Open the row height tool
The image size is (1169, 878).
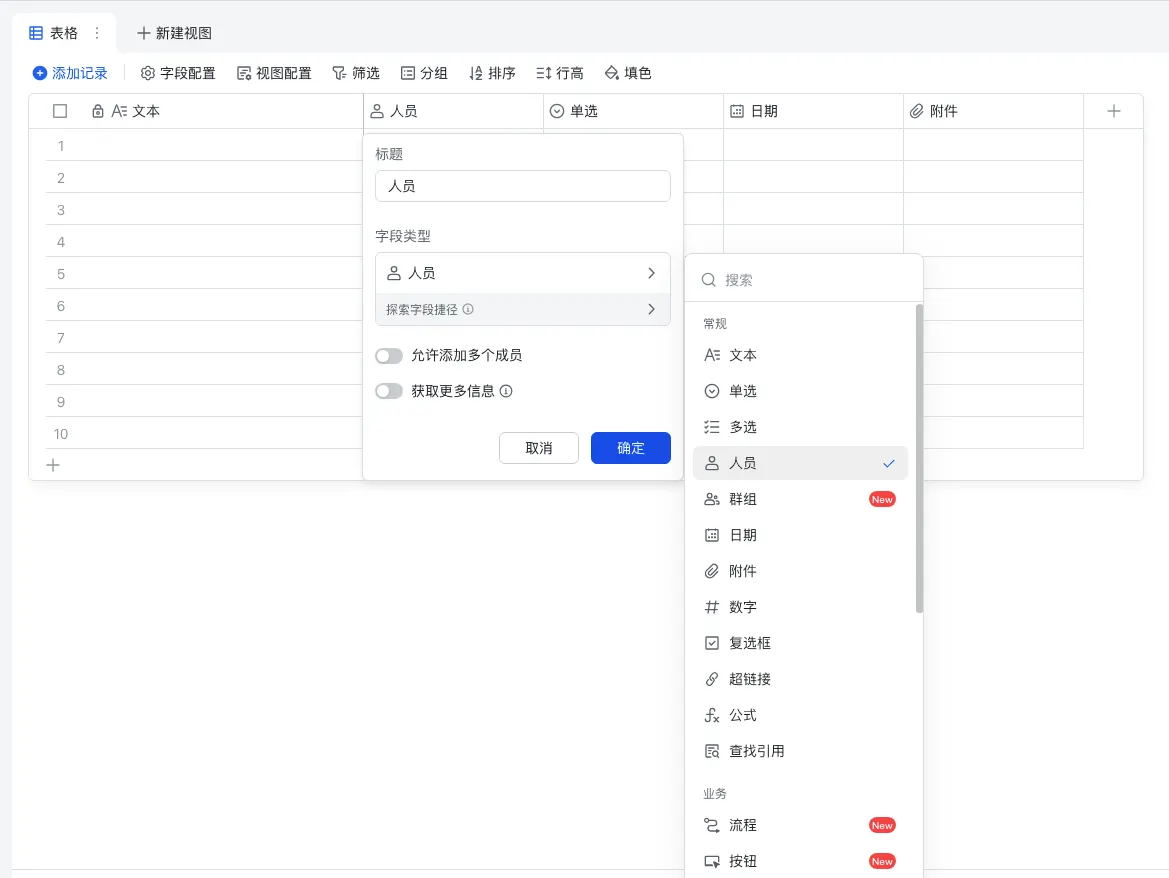pos(560,73)
